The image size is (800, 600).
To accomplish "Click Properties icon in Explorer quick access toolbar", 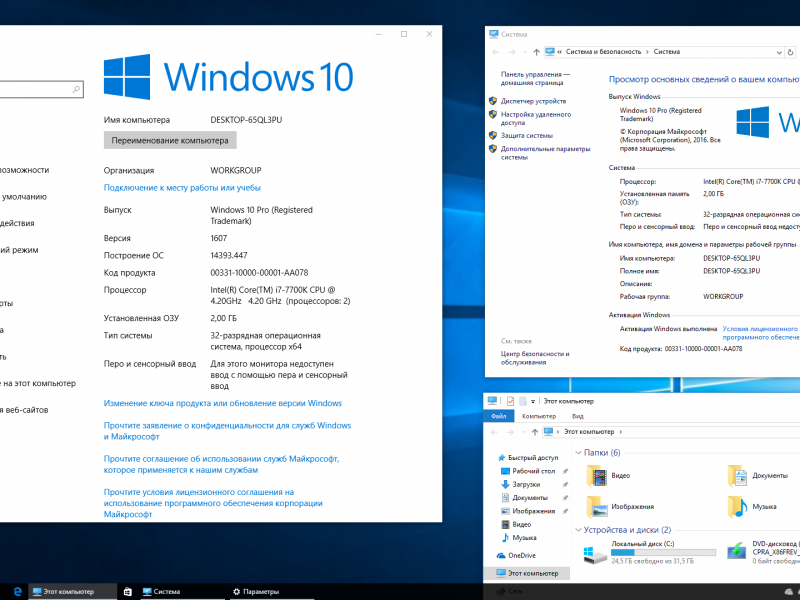I will click(510, 401).
